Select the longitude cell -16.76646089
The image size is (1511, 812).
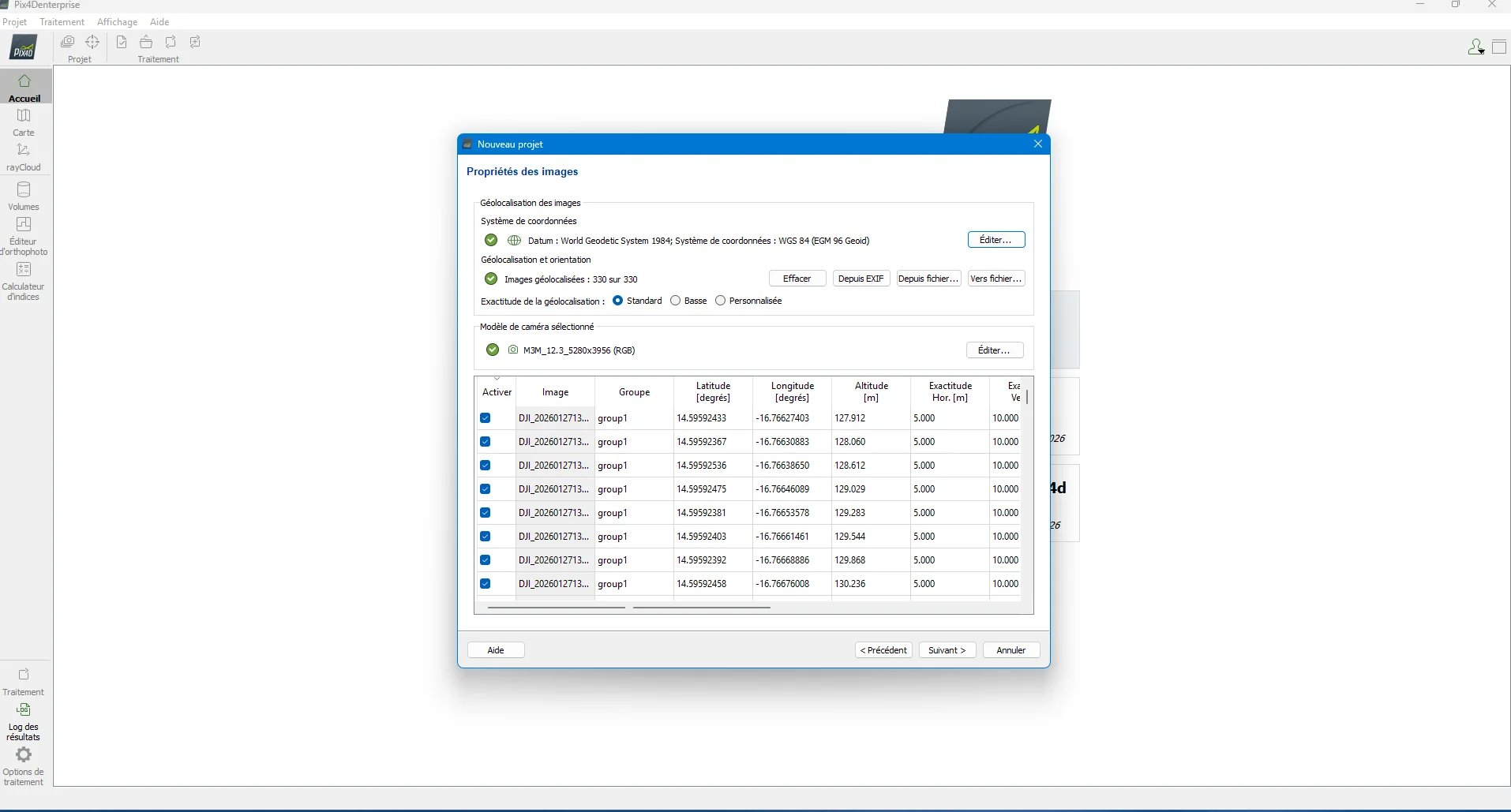[793, 489]
